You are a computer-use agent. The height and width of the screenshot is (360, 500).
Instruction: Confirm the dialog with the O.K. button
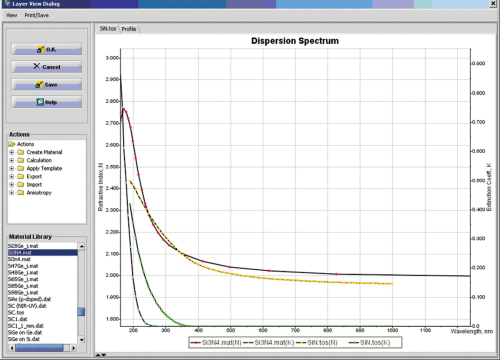click(x=46, y=49)
